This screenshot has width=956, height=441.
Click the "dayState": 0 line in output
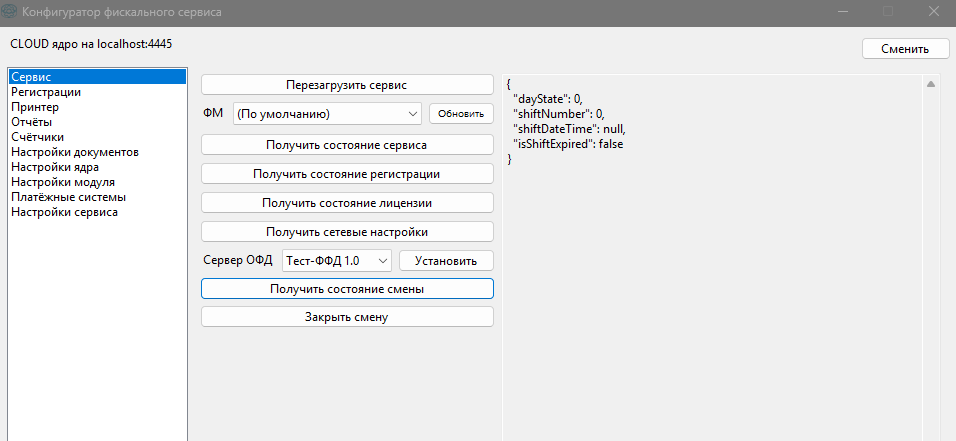coord(548,98)
